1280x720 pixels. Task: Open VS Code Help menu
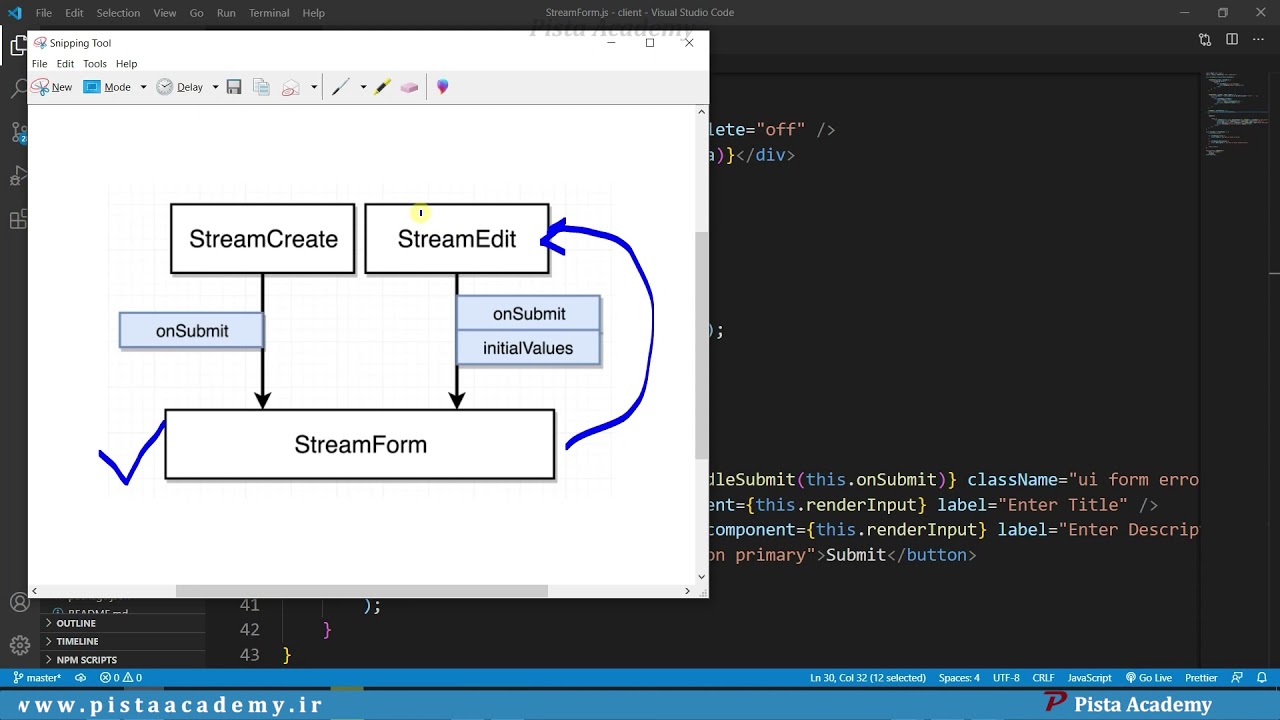[x=313, y=13]
